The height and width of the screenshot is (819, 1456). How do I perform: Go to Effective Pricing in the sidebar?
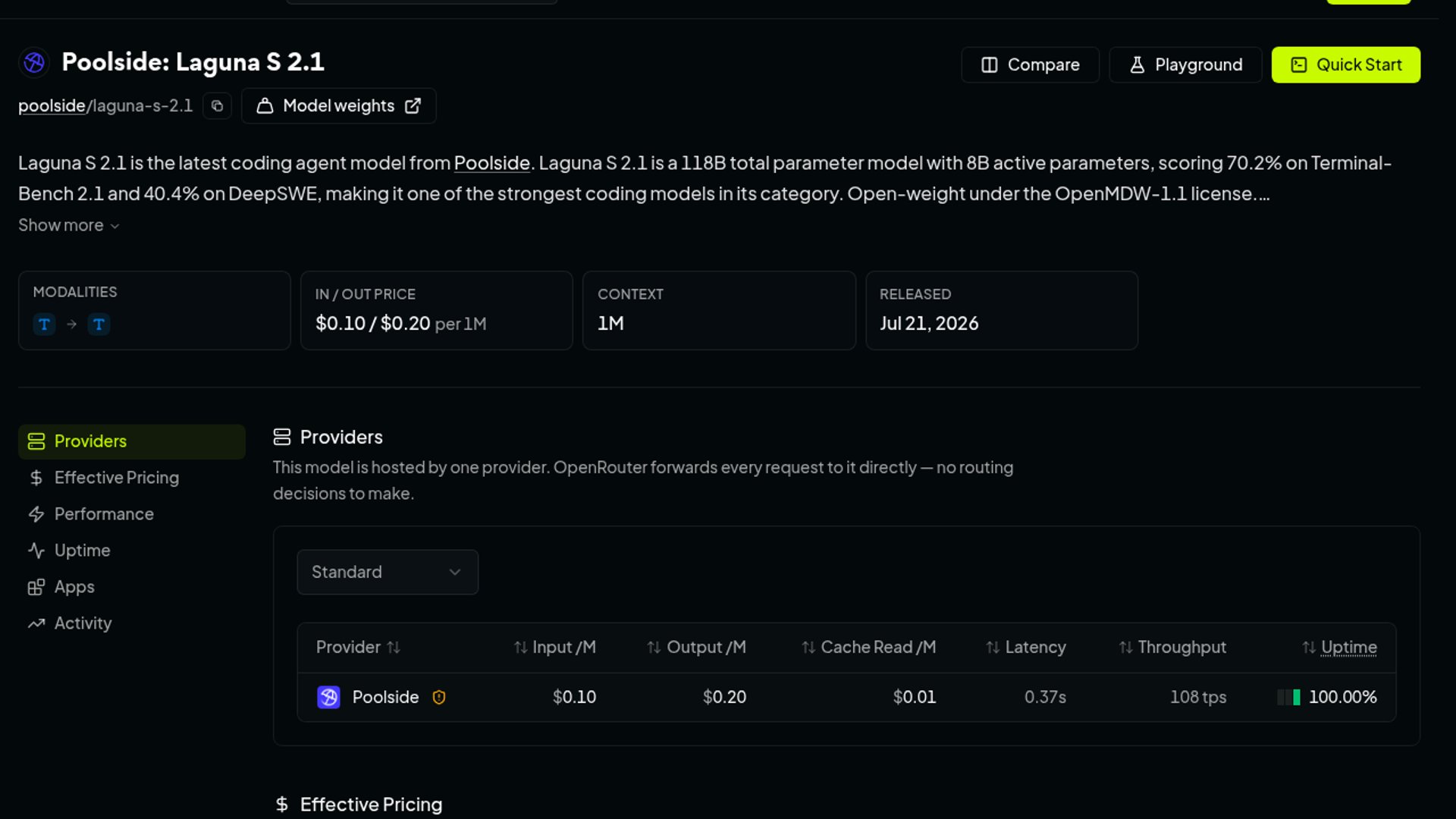pyautogui.click(x=132, y=478)
